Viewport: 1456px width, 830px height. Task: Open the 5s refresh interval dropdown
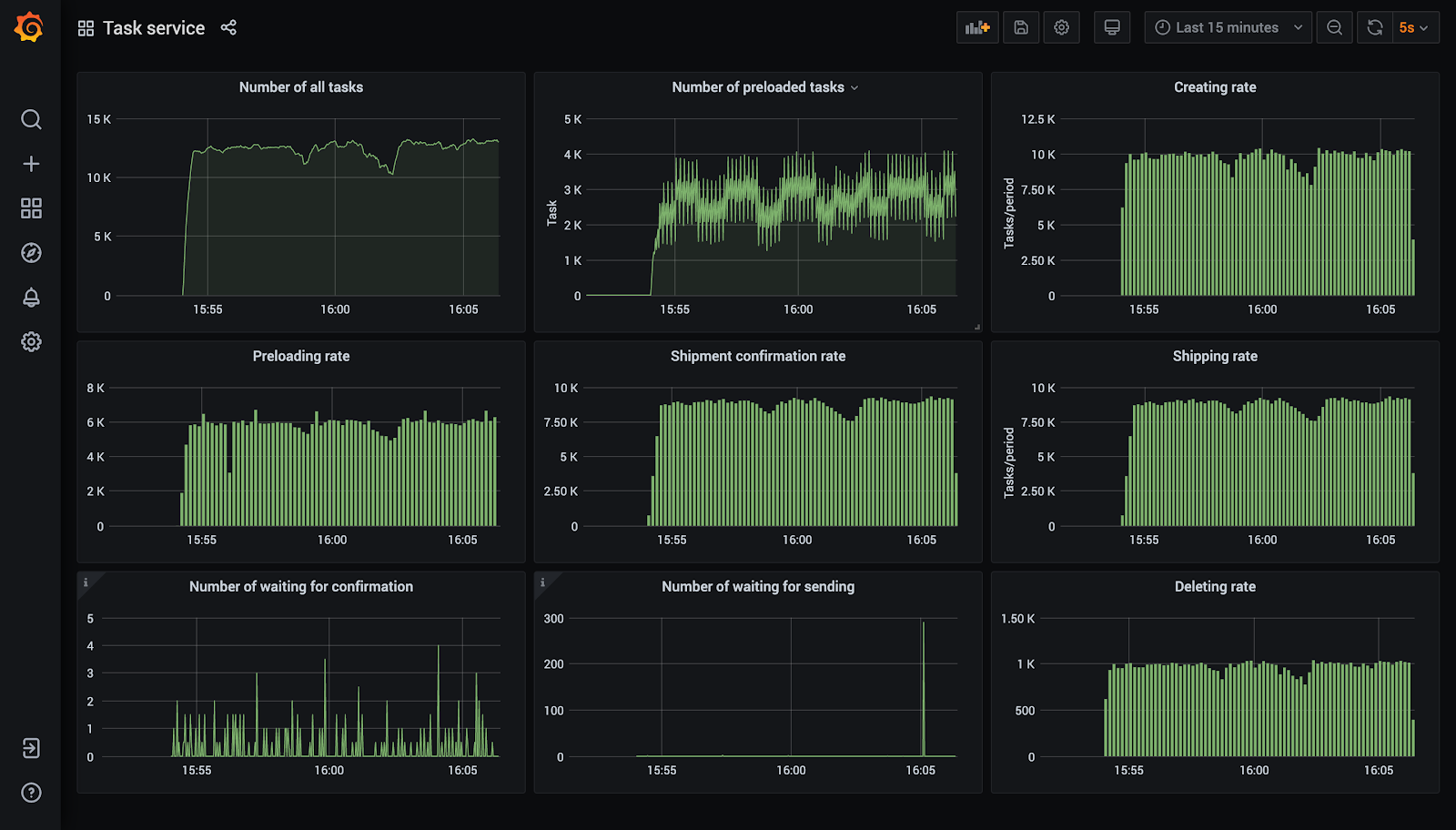pos(1415,27)
